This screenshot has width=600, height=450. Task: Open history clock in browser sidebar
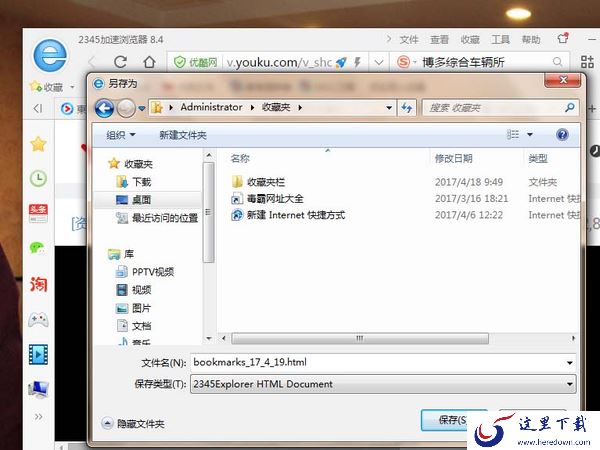click(38, 179)
